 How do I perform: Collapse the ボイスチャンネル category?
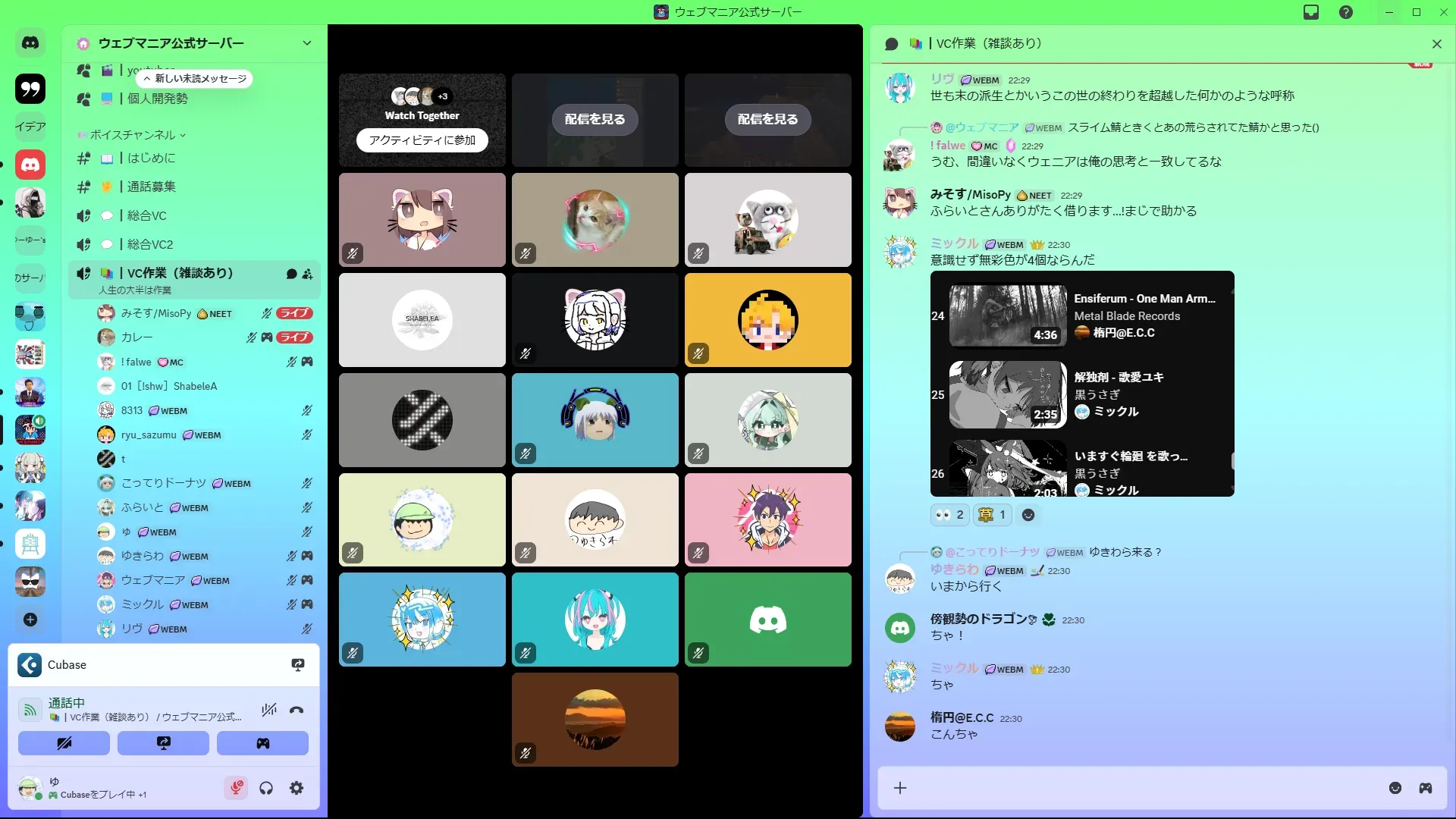point(133,135)
